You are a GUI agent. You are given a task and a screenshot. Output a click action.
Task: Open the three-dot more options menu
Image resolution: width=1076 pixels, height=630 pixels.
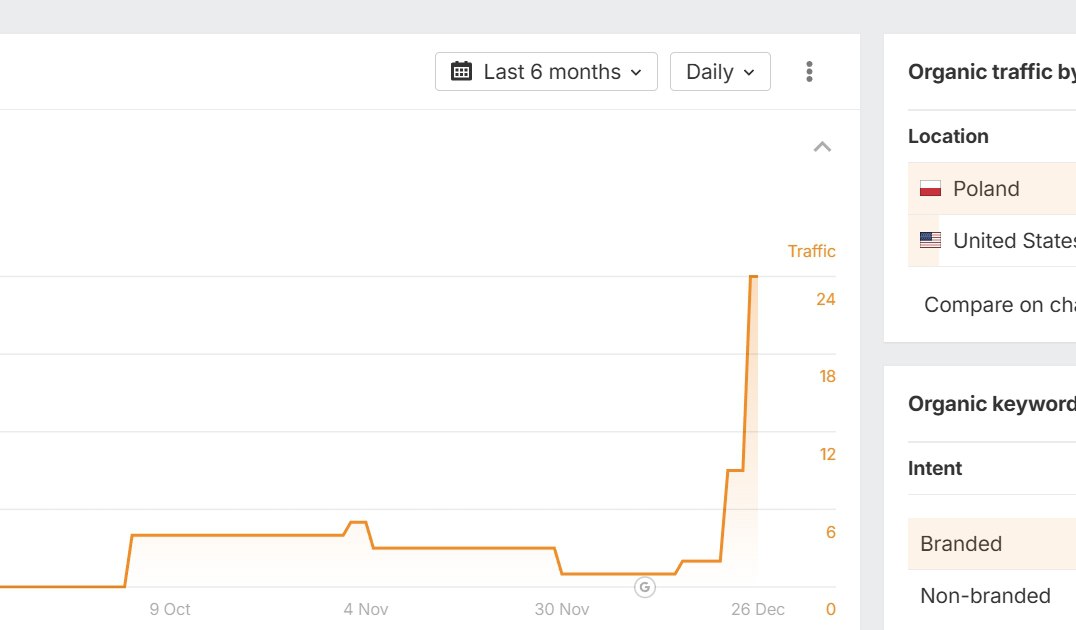click(x=809, y=72)
